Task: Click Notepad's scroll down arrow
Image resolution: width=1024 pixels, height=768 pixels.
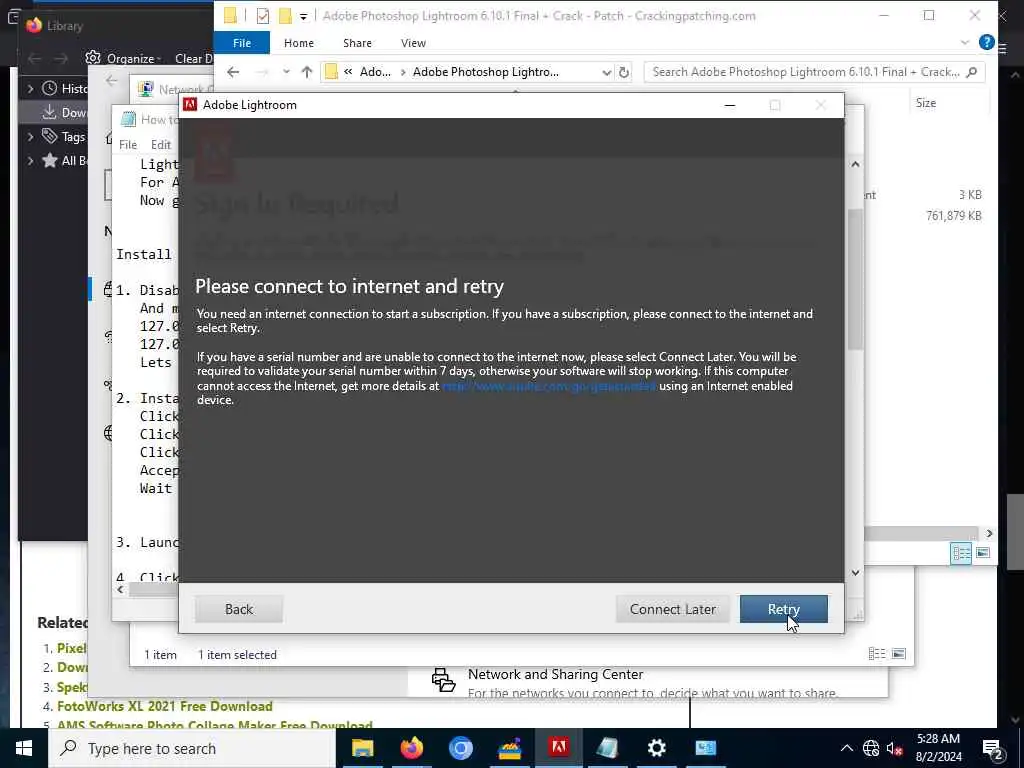Action: [x=855, y=572]
